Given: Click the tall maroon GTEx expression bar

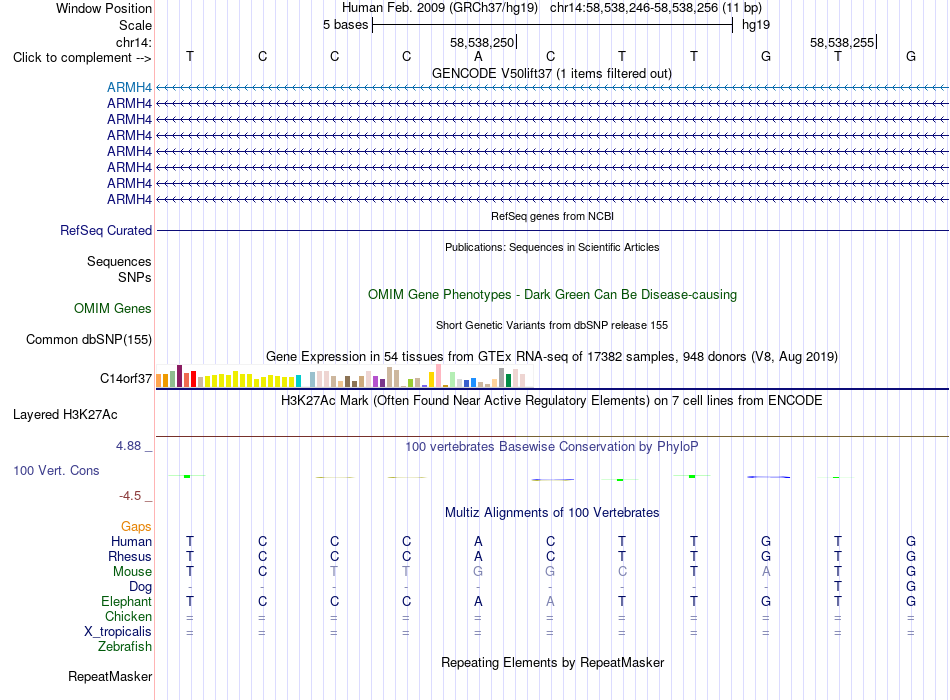Looking at the screenshot, I should (179, 376).
